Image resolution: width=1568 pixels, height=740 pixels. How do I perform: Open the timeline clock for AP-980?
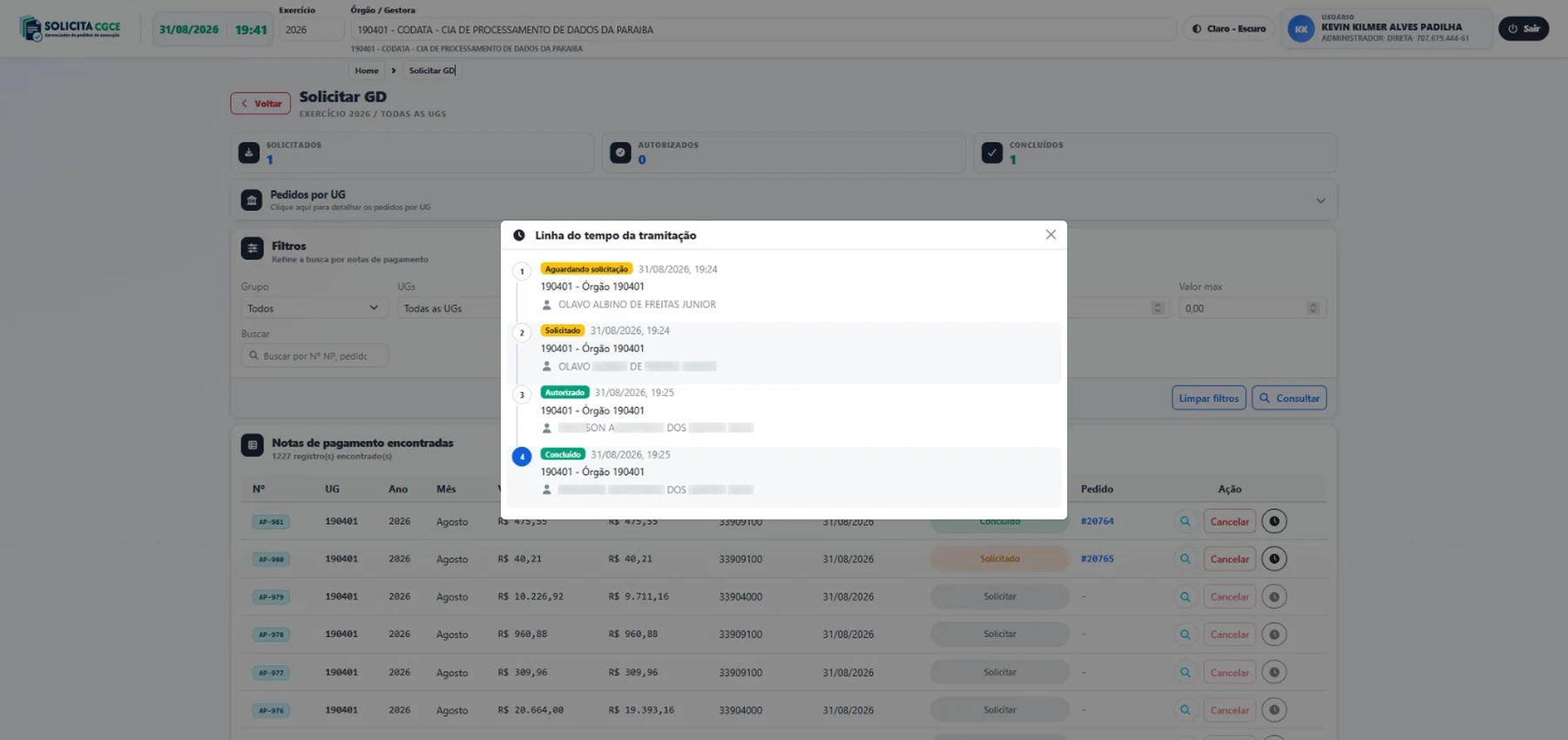(x=1274, y=559)
